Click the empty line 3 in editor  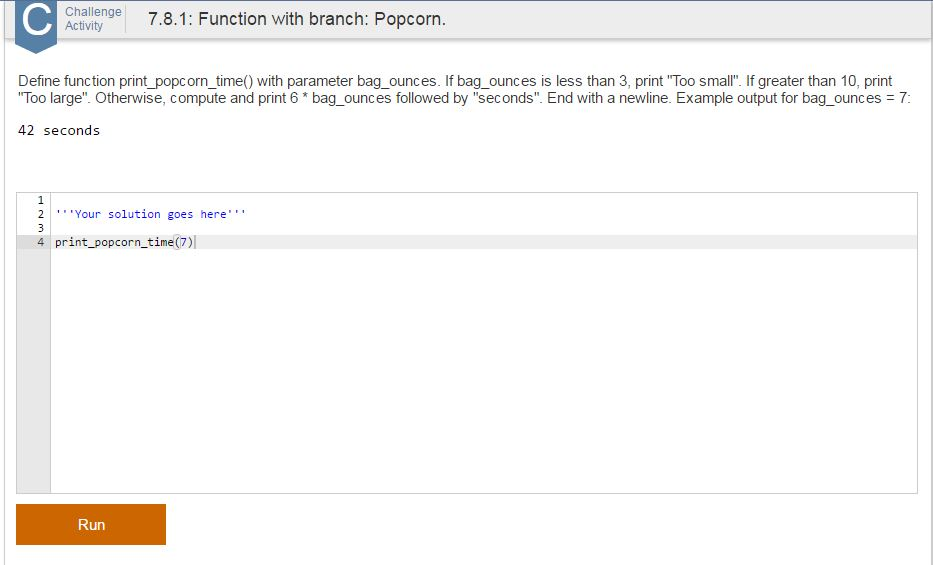pos(484,228)
